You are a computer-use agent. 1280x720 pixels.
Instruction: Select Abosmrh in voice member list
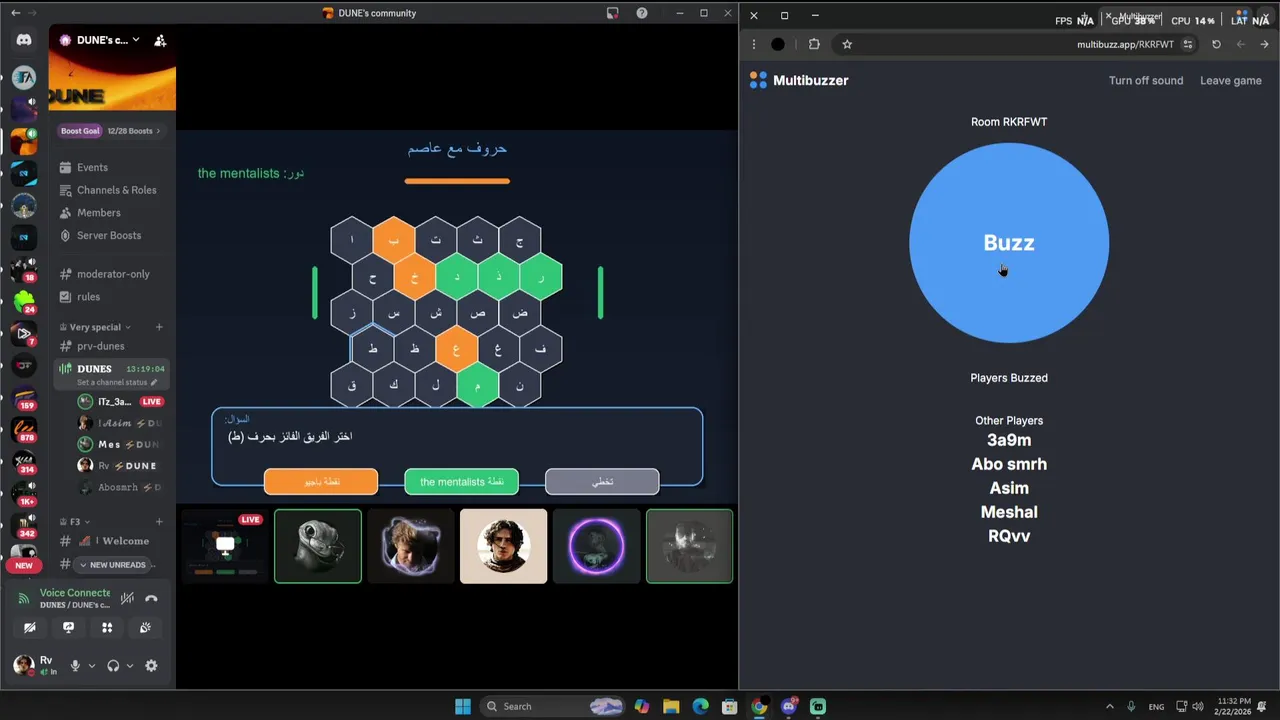[x=120, y=487]
